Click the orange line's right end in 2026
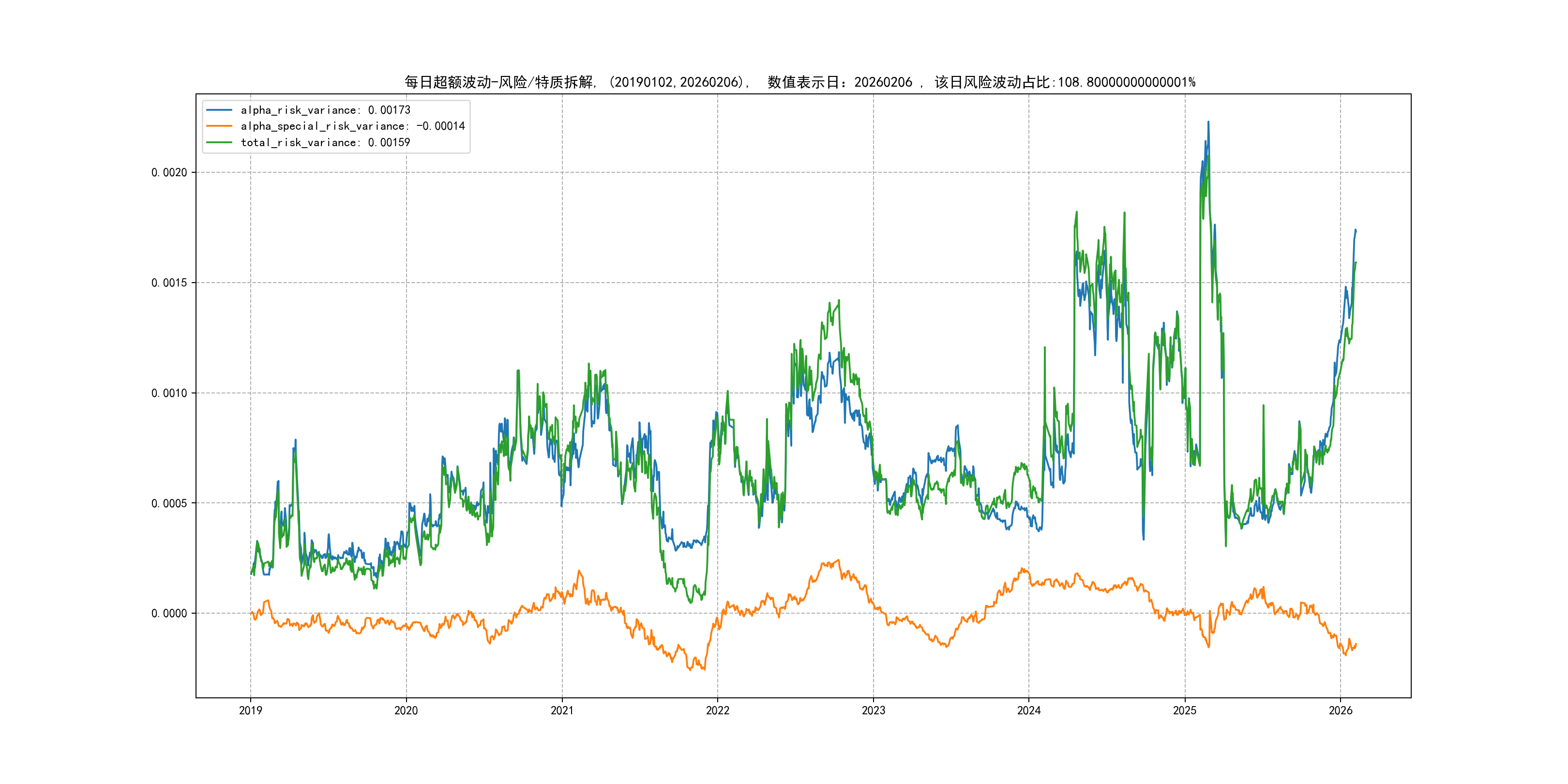1568x784 pixels. coord(1356,644)
